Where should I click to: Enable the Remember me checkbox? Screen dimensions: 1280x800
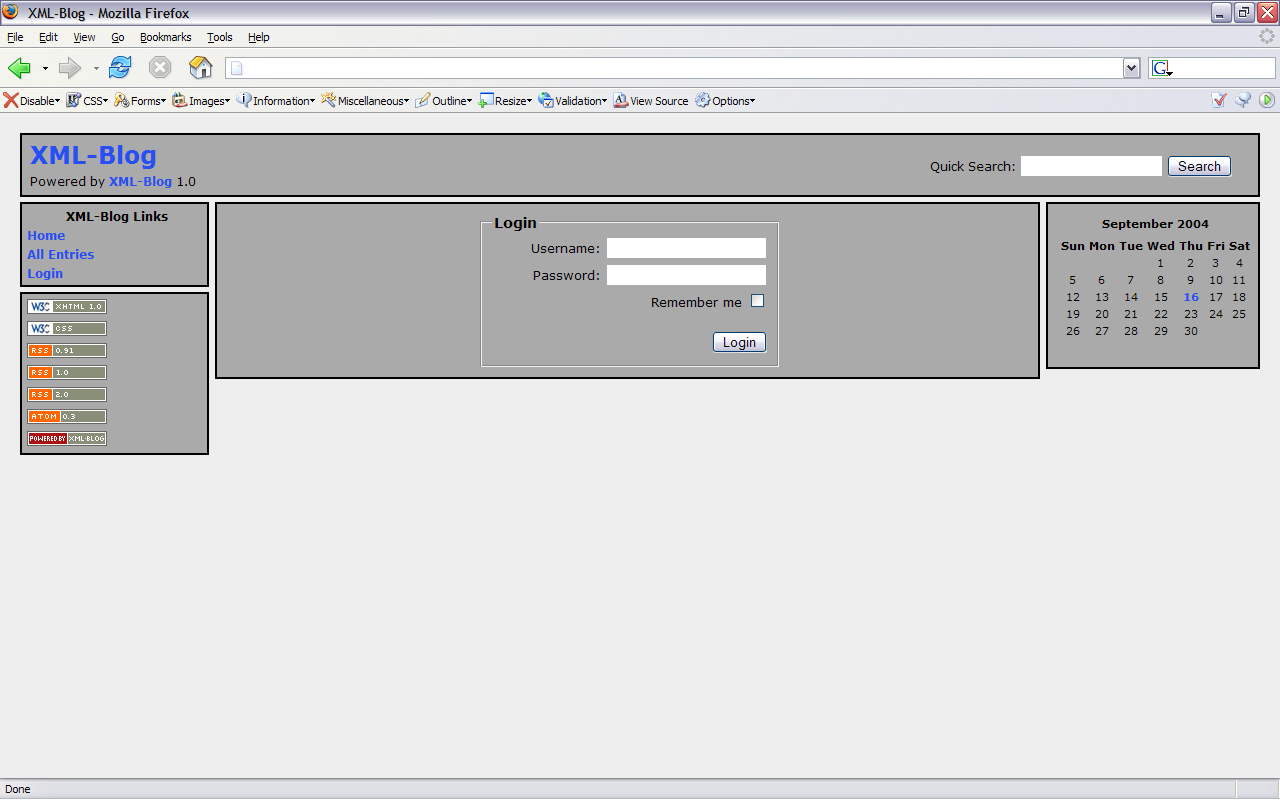[757, 301]
